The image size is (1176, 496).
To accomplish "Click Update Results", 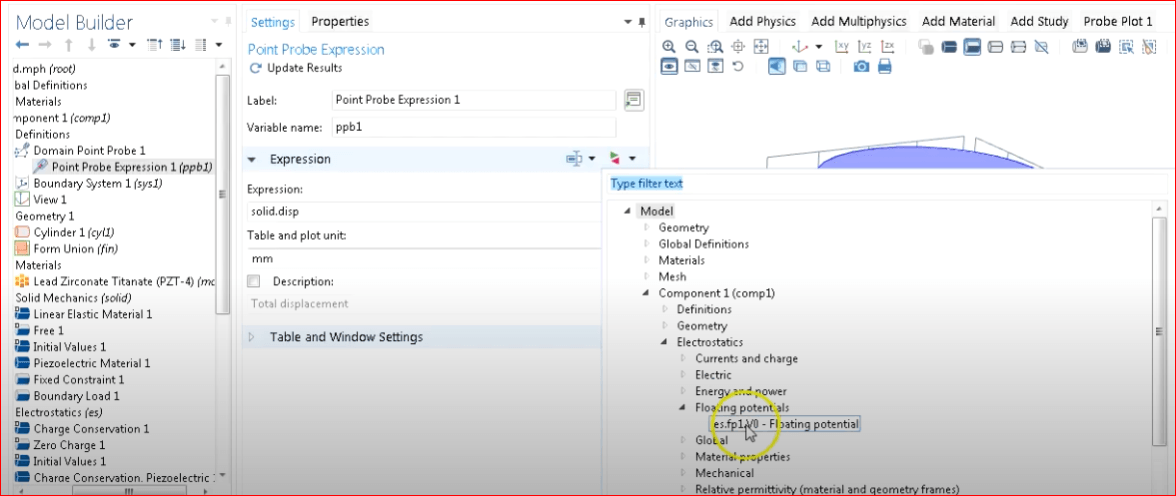I will click(x=296, y=68).
